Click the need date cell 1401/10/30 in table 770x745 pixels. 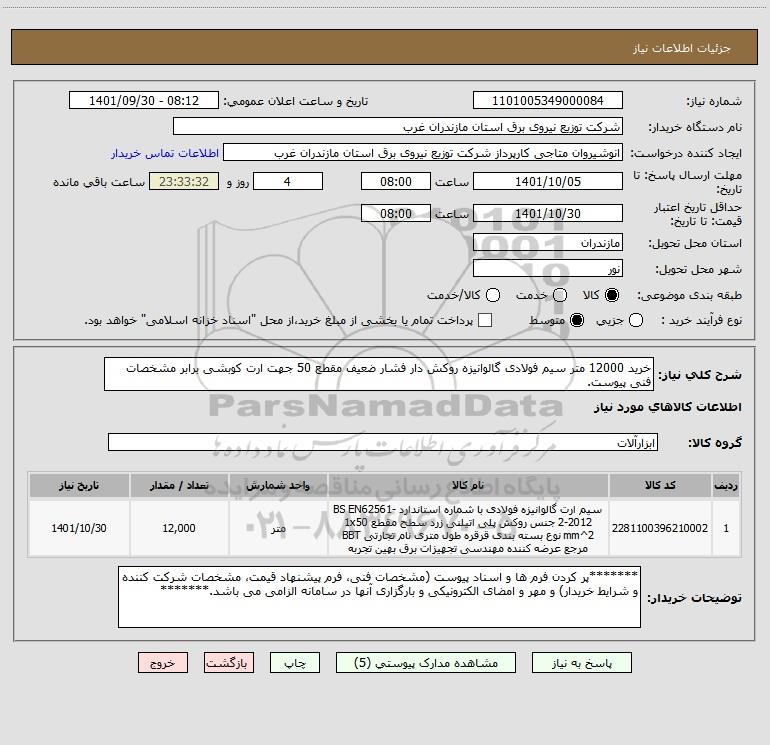click(x=79, y=528)
